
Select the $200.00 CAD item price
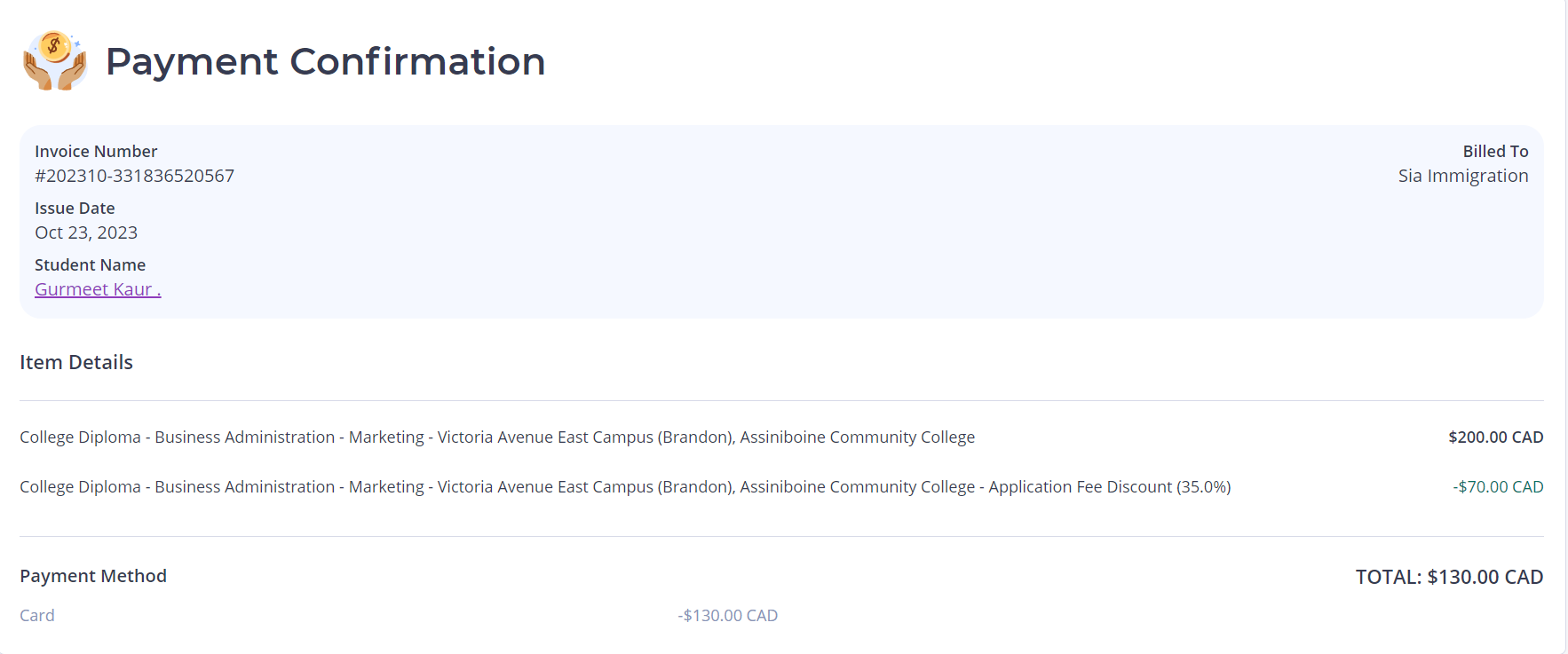(x=1495, y=437)
